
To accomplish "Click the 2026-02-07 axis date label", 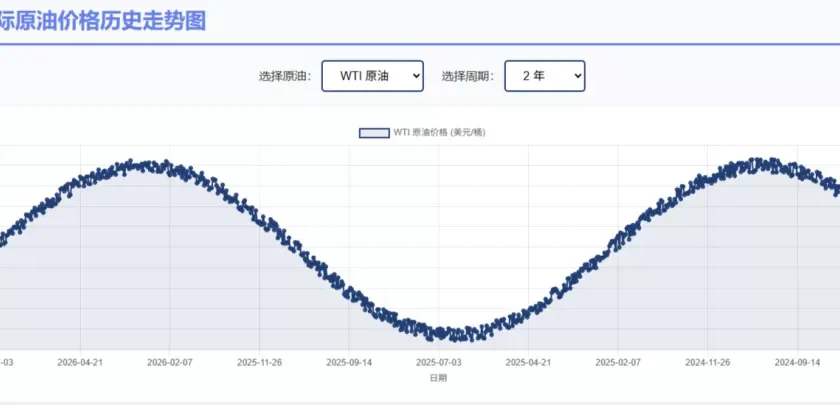I will pos(169,362).
